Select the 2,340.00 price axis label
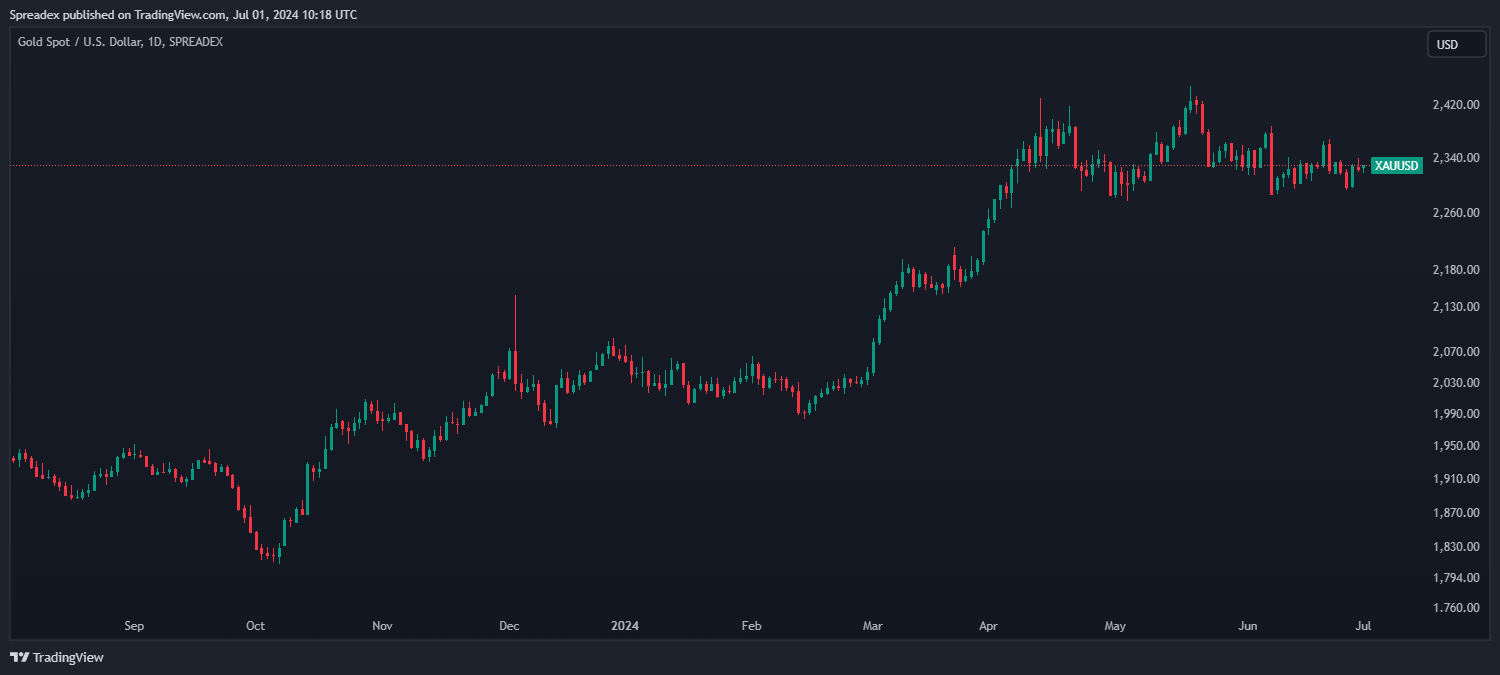 click(1455, 158)
